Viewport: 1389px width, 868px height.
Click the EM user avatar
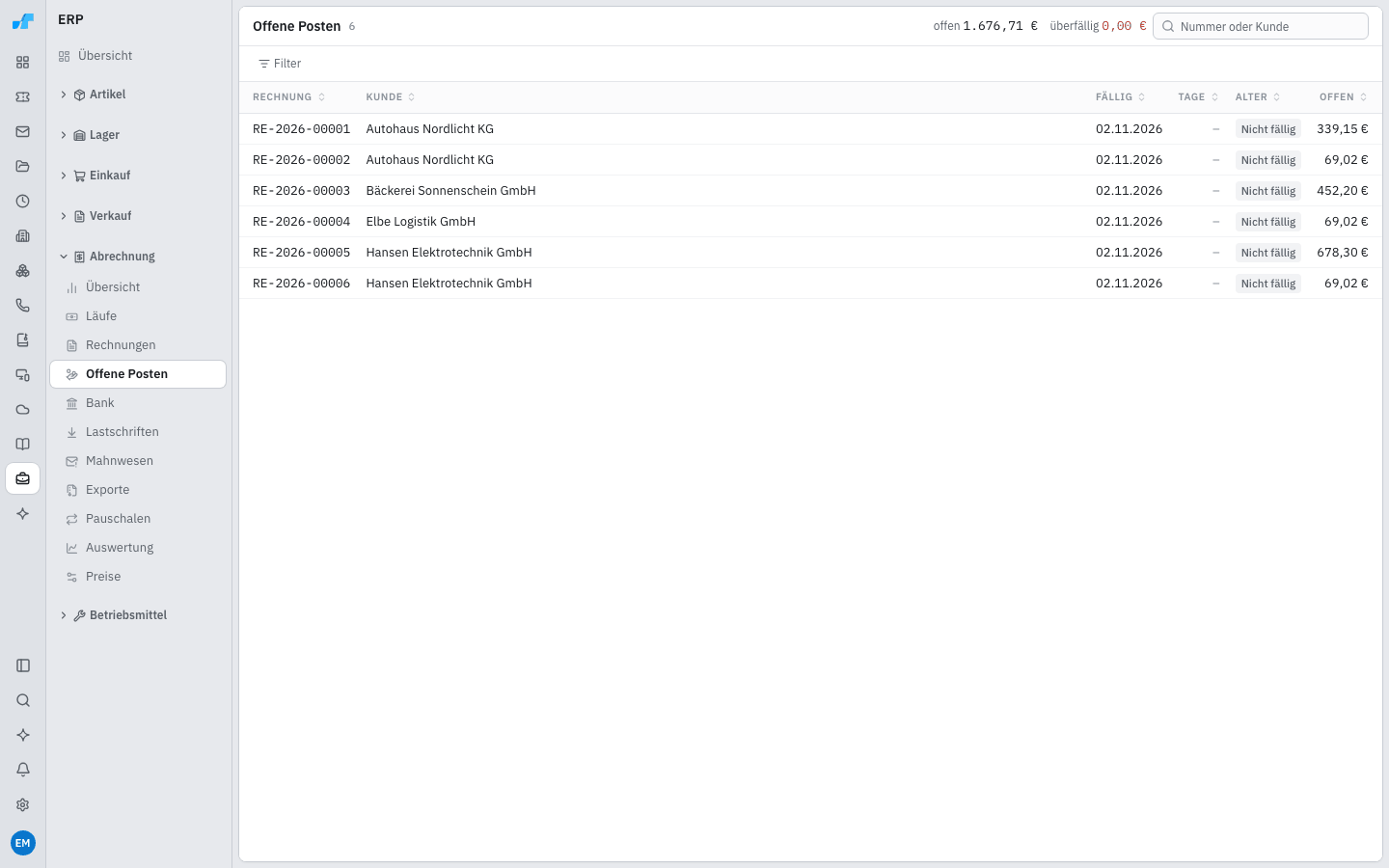23,843
